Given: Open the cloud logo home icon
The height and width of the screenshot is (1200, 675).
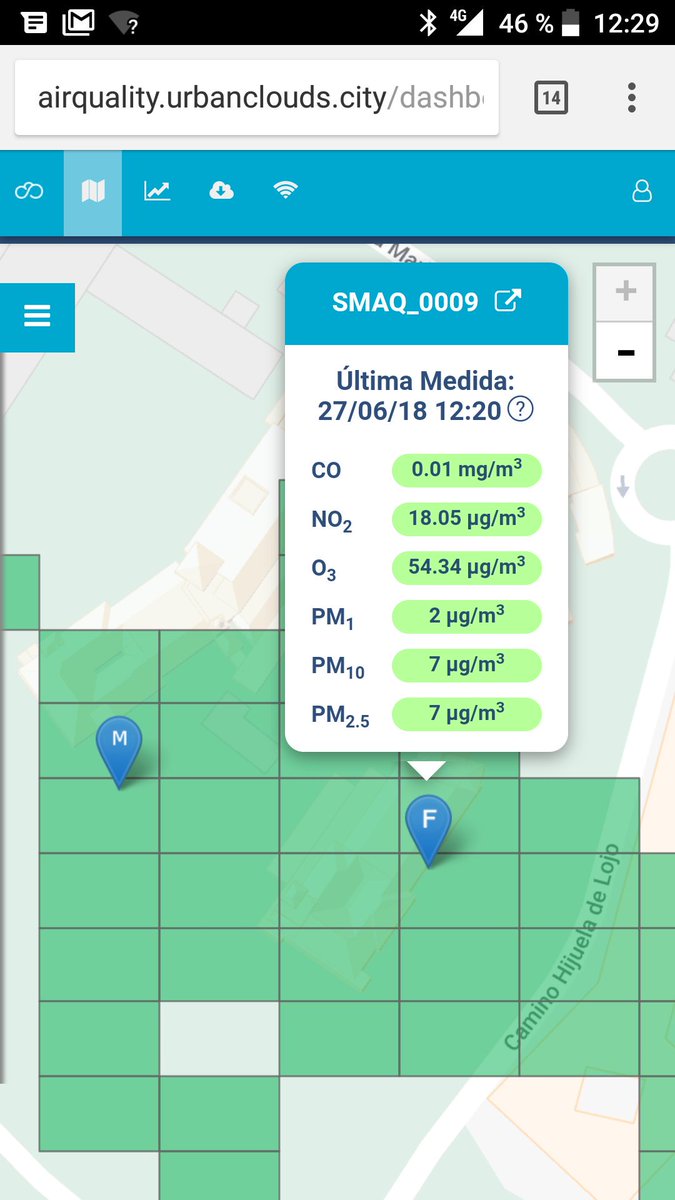Looking at the screenshot, I should [x=29, y=191].
